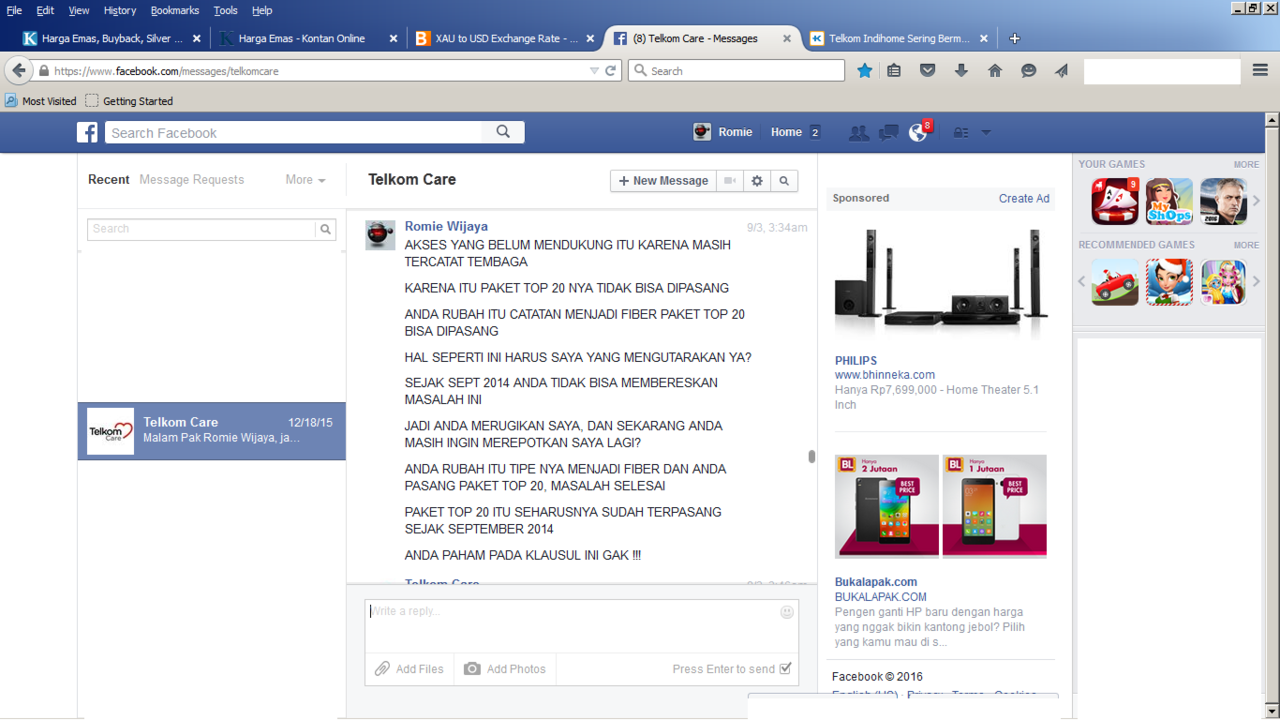Viewport: 1280px width, 720px height.
Task: Click the Zynga Poker game icon
Action: click(1115, 201)
